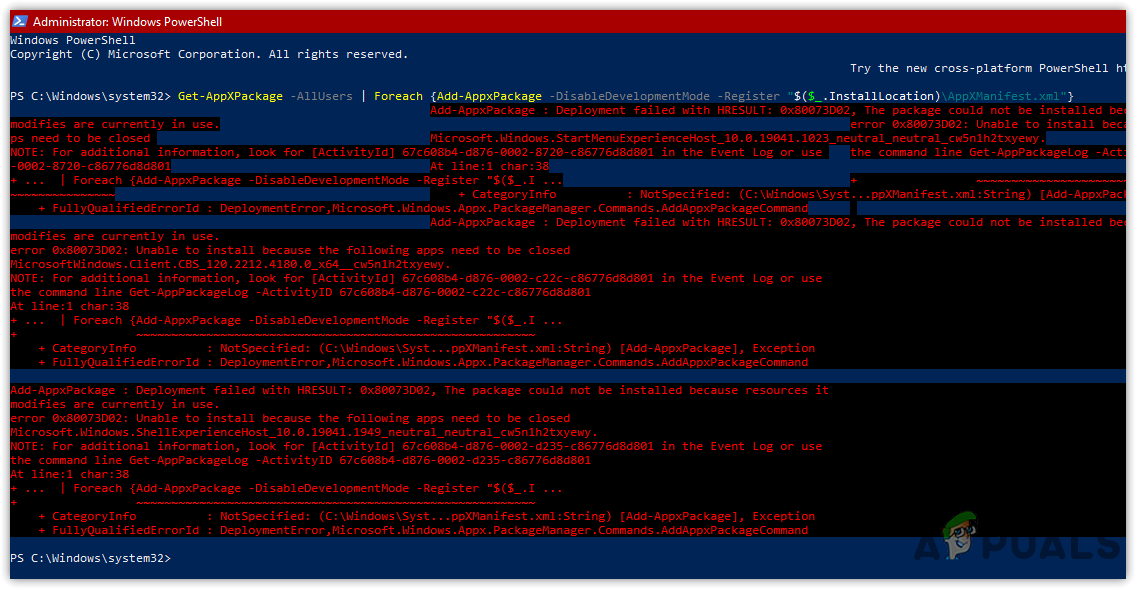Image resolution: width=1136 pixels, height=589 pixels.
Task: Click the bottom 'PS C:\Windows\system32>' prompt
Action: pyautogui.click(x=91, y=559)
